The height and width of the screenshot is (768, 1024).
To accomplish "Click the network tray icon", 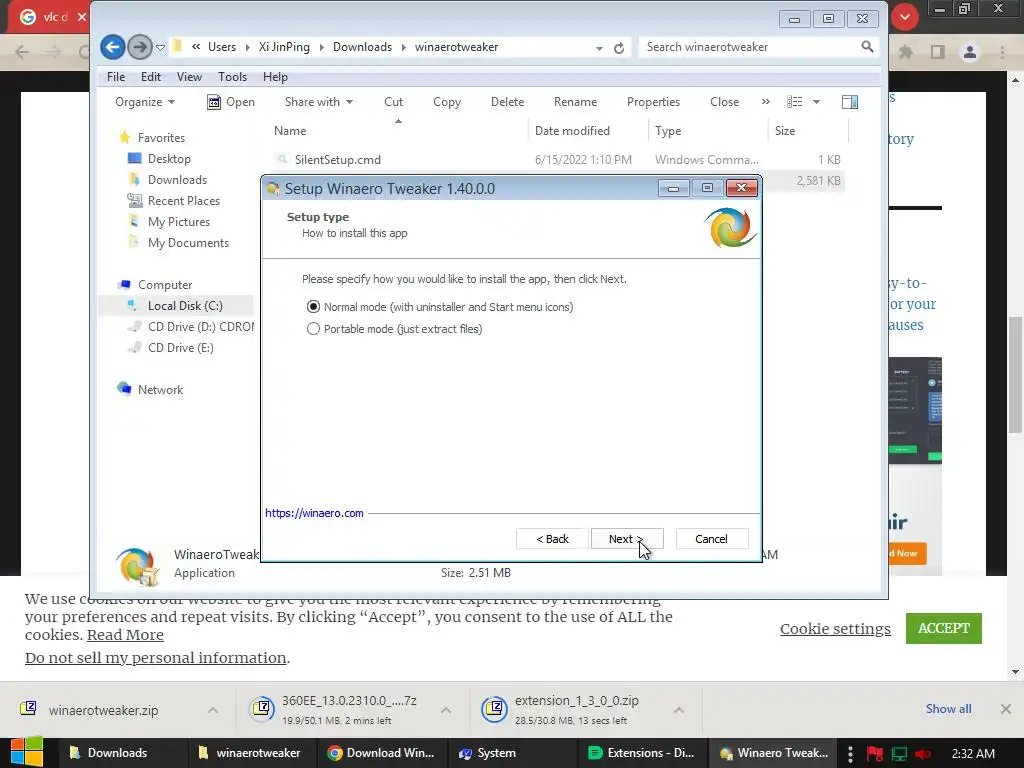I will [899, 754].
